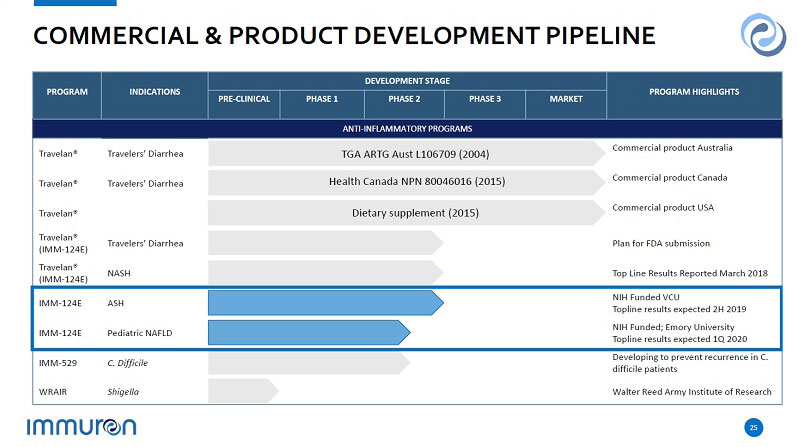Select the Shigella indication cell
This screenshot has height=447, width=799.
click(123, 392)
